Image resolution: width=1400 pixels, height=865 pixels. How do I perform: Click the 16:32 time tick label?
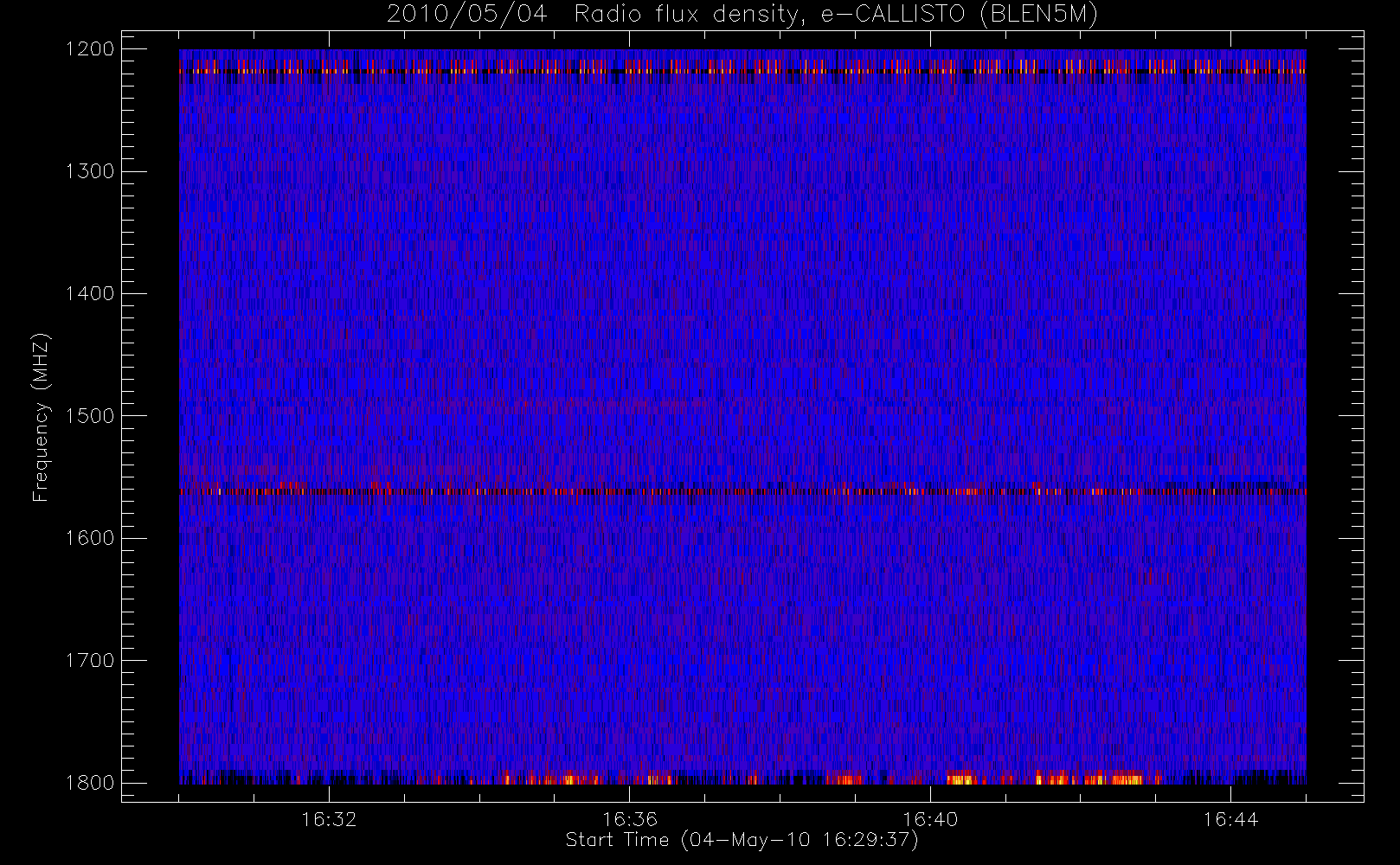coord(329,819)
